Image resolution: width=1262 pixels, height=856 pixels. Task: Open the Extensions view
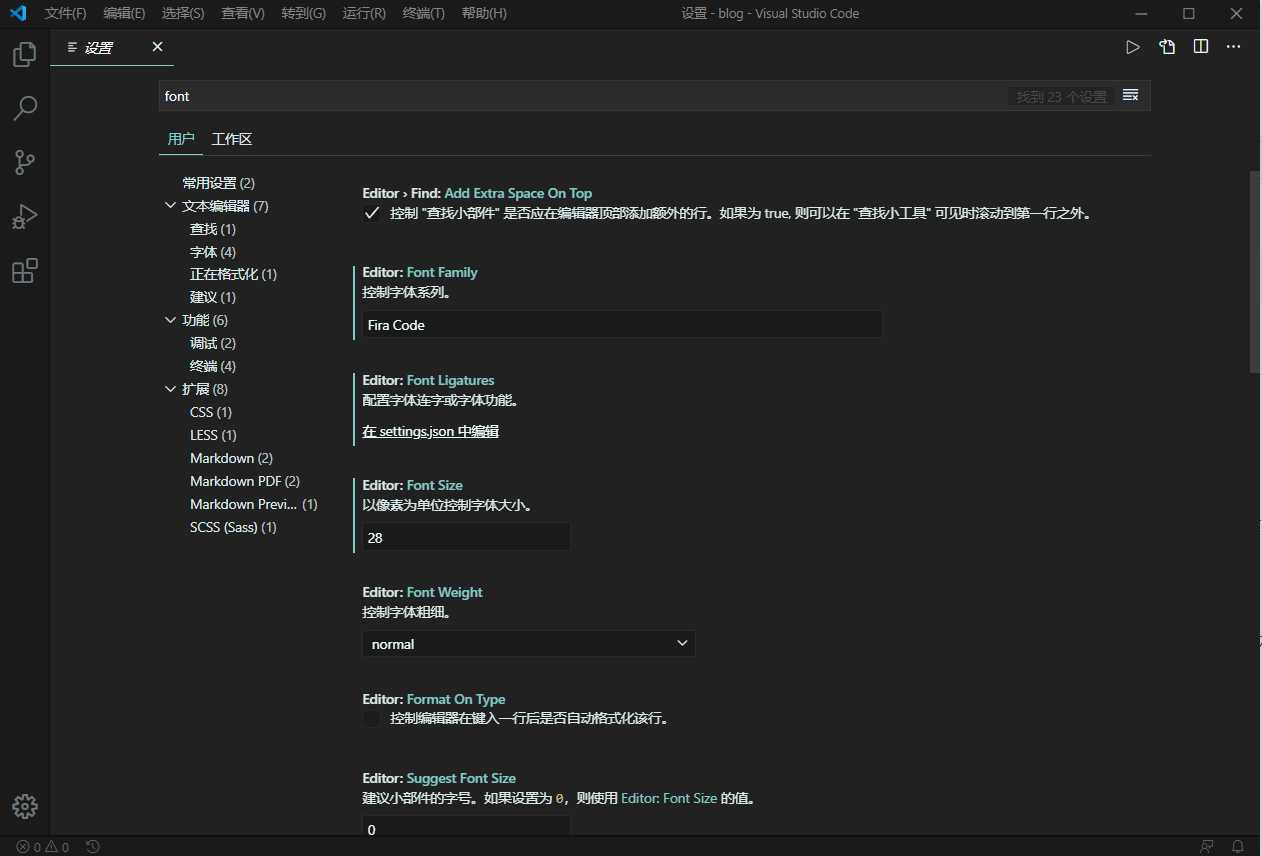[x=25, y=270]
